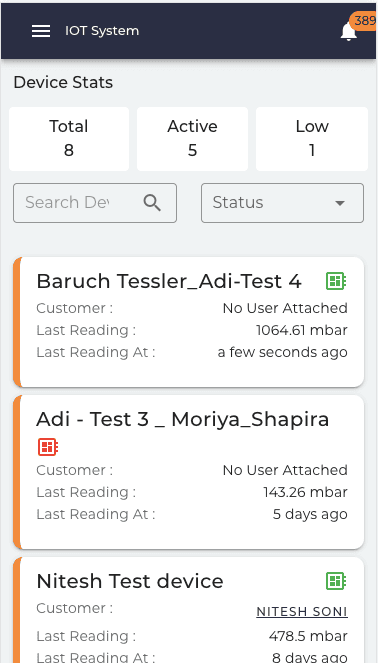
Task: Open the Nitesh Test device title
Action: [130, 581]
